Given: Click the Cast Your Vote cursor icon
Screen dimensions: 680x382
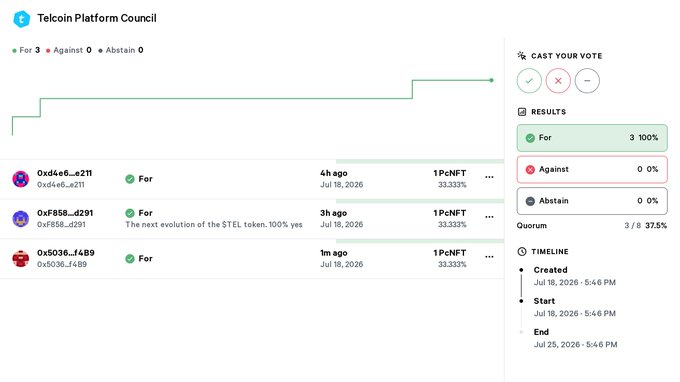Looking at the screenshot, I should pyautogui.click(x=522, y=56).
